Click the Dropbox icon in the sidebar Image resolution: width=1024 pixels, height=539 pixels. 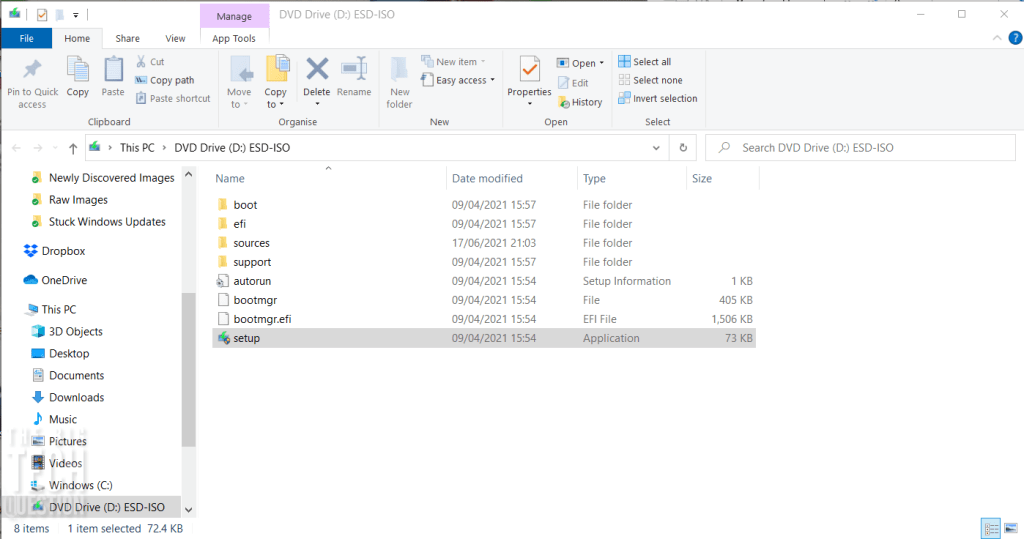click(30, 251)
